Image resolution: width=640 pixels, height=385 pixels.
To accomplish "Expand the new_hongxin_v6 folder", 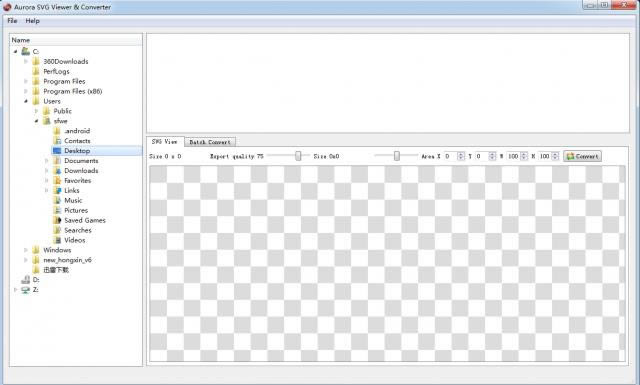I will tap(26, 260).
